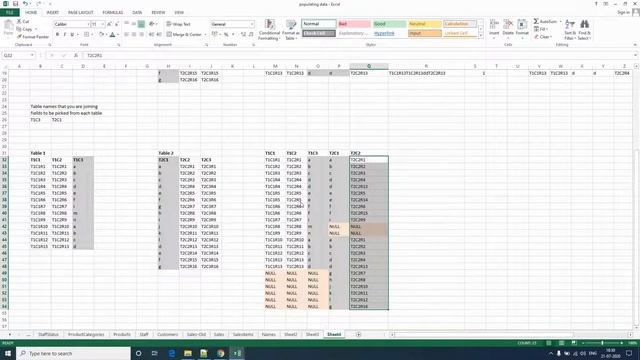Screen dimensions: 640x360
Task: Open the Customers sheet tab
Action: (167, 334)
